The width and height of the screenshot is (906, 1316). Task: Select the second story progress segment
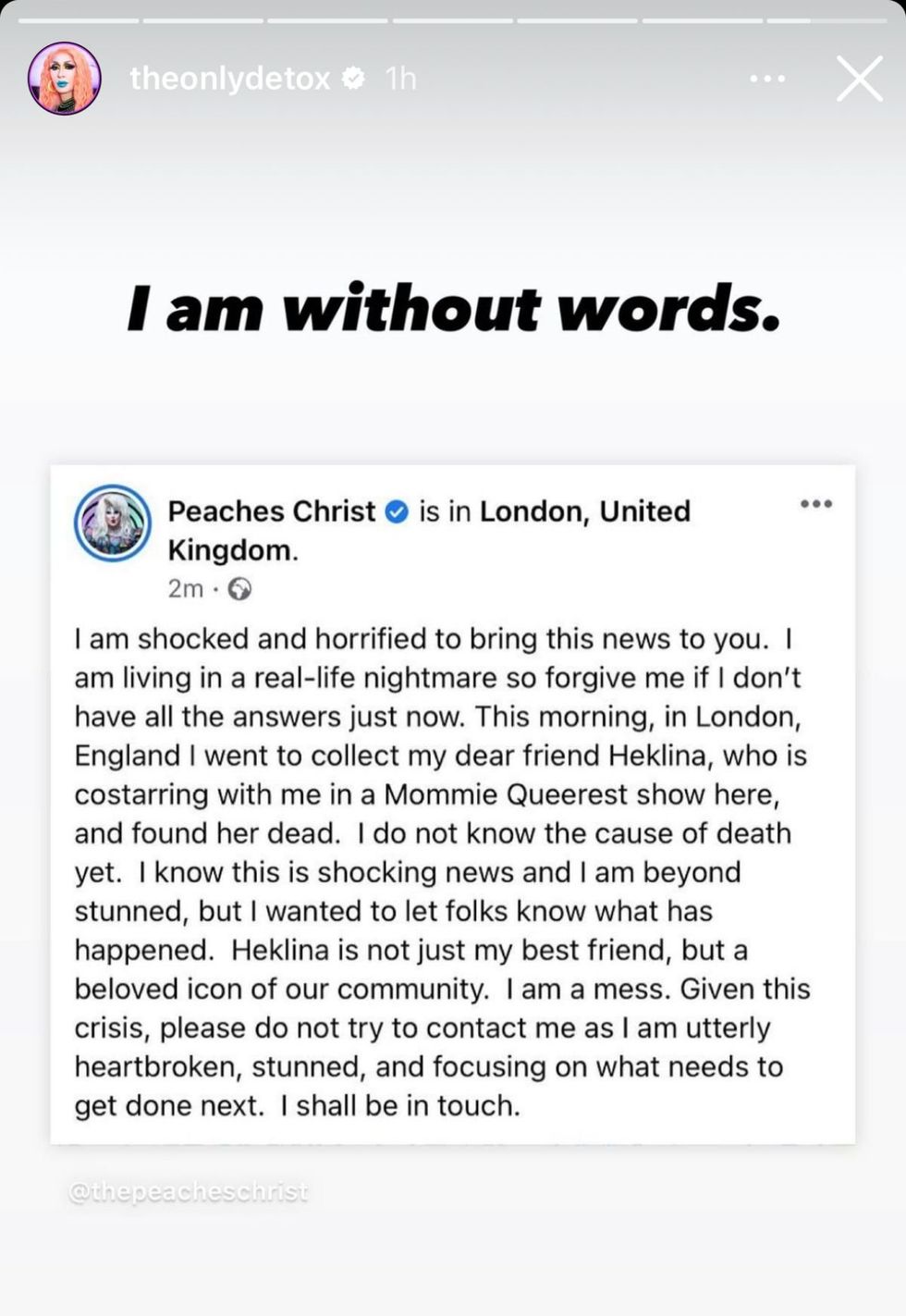pos(202,19)
